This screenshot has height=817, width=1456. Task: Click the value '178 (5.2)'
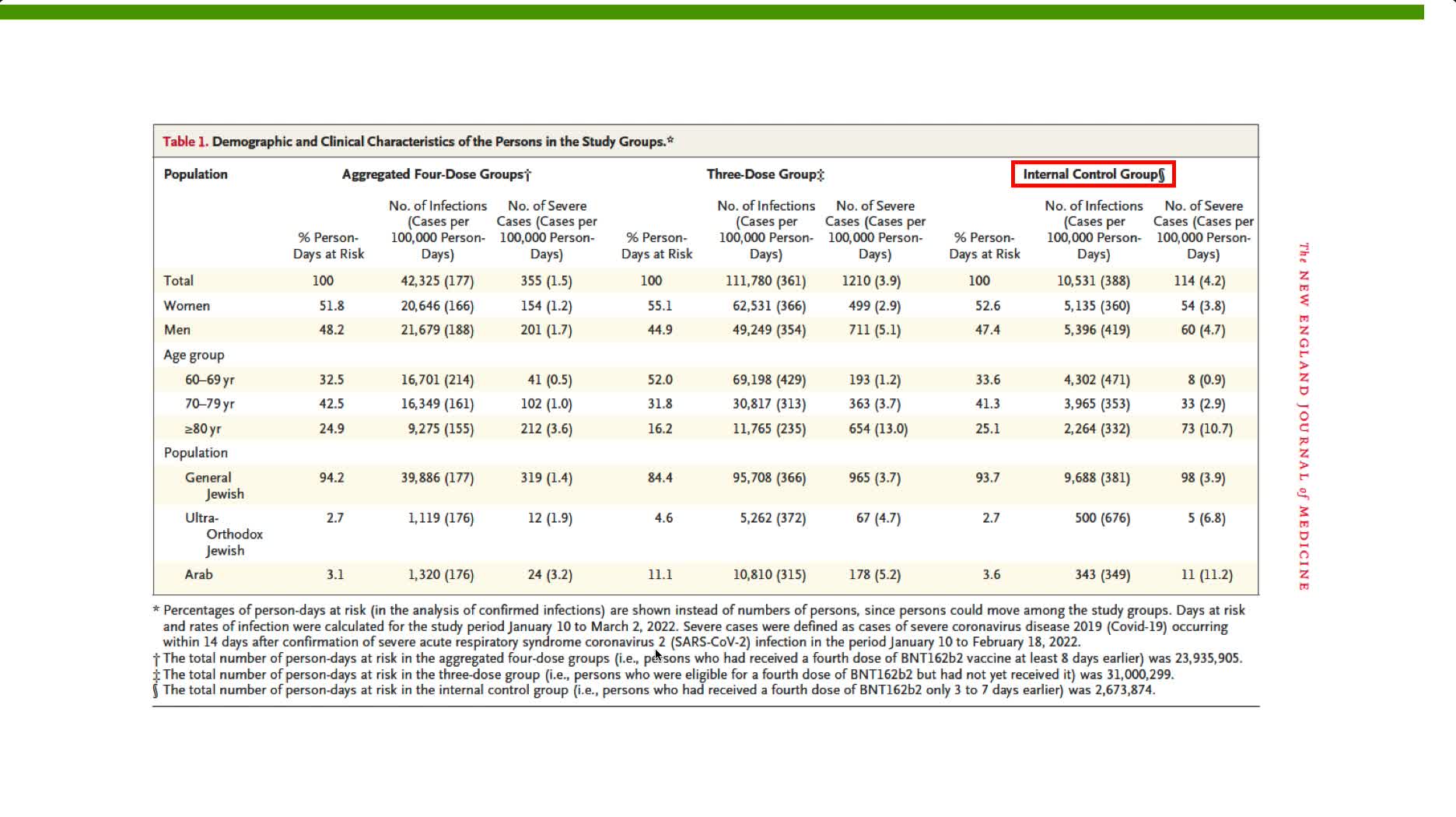[x=874, y=575]
